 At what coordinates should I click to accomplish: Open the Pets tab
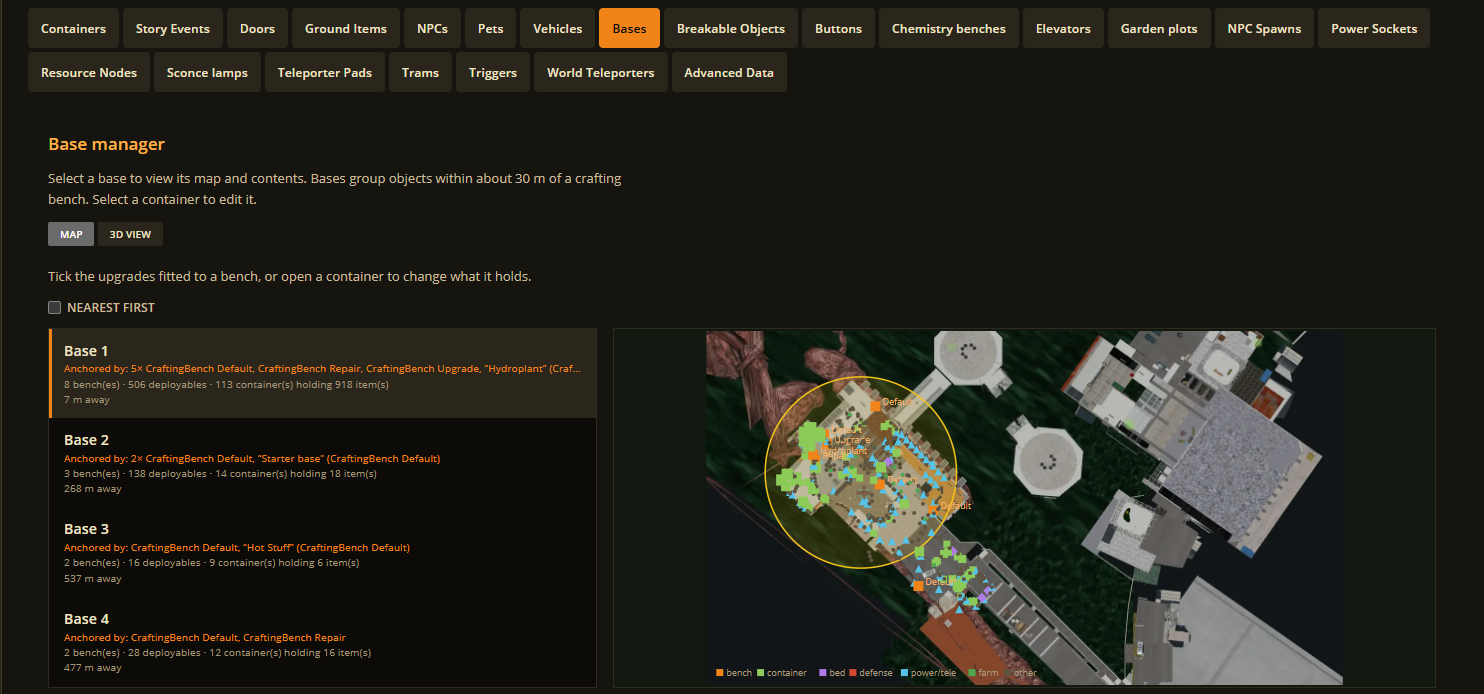tap(491, 29)
